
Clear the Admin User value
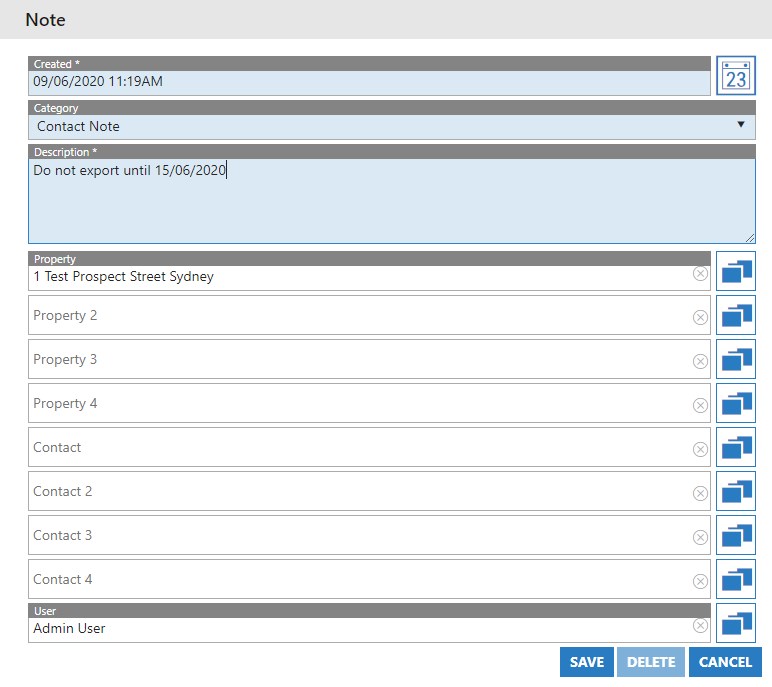(x=700, y=626)
